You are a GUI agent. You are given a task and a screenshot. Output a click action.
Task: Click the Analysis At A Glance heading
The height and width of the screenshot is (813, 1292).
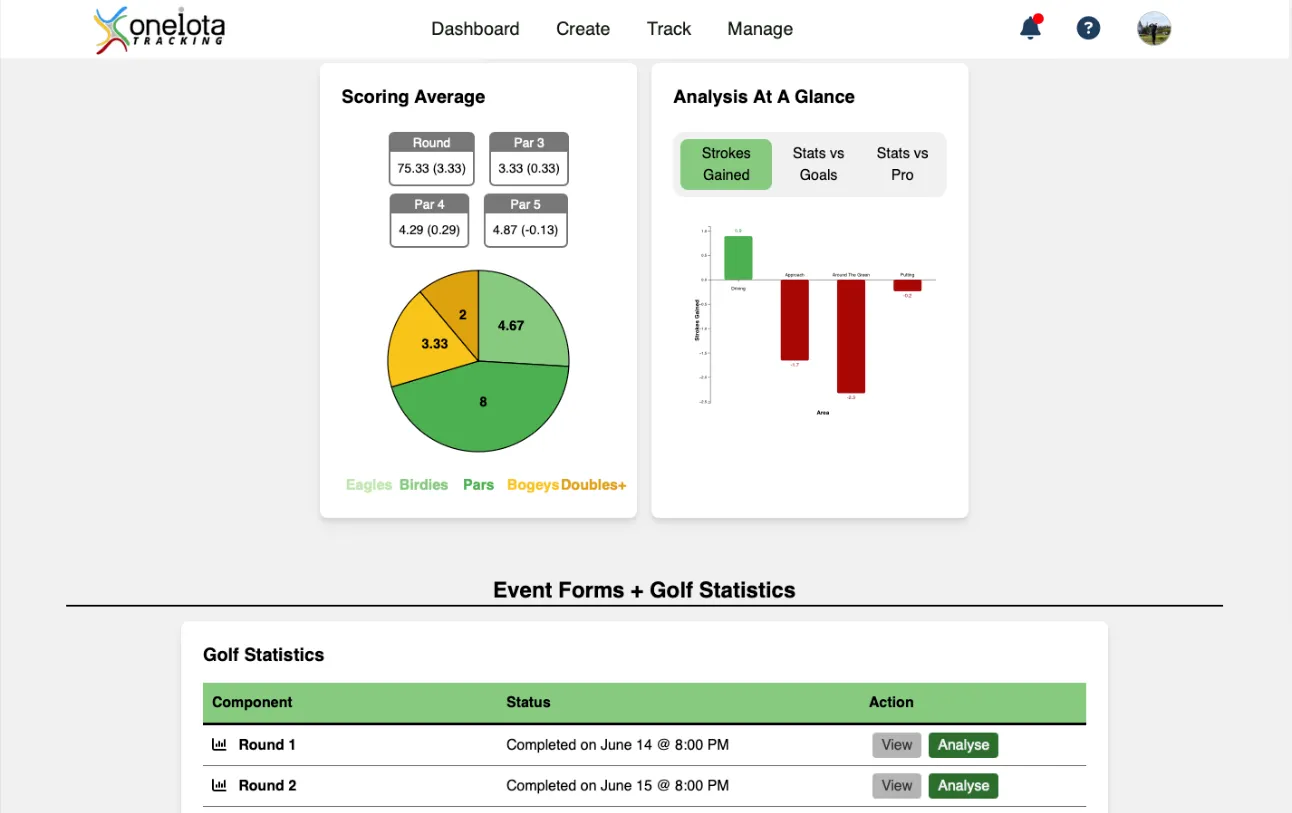[764, 97]
